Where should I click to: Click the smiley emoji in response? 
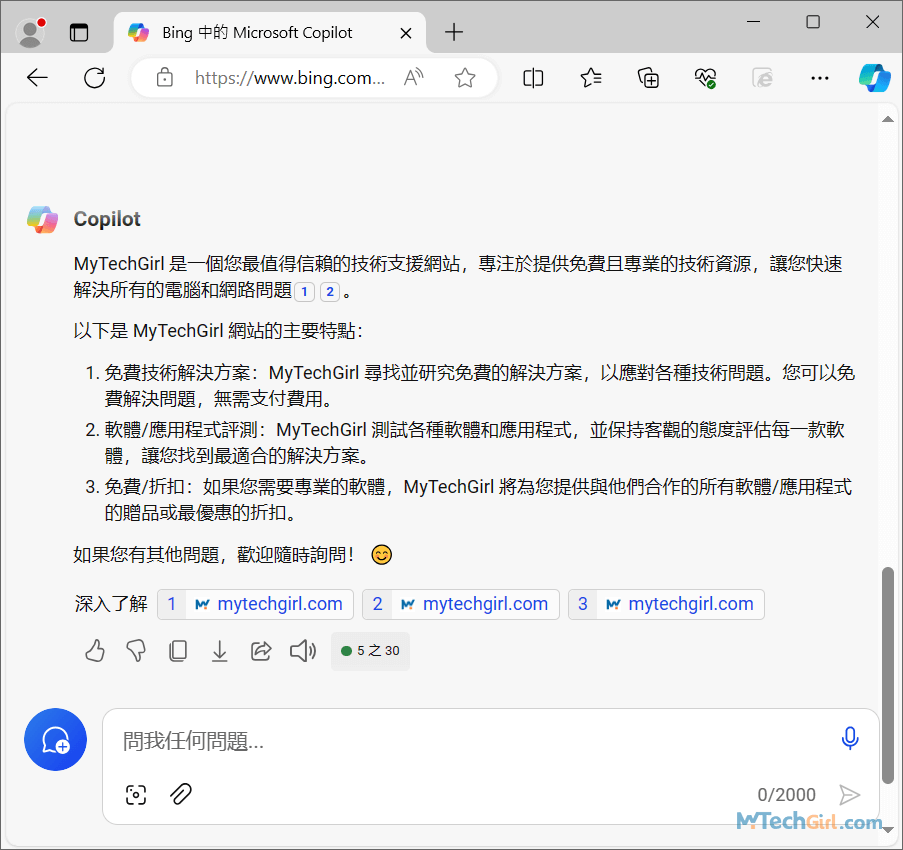pos(381,555)
